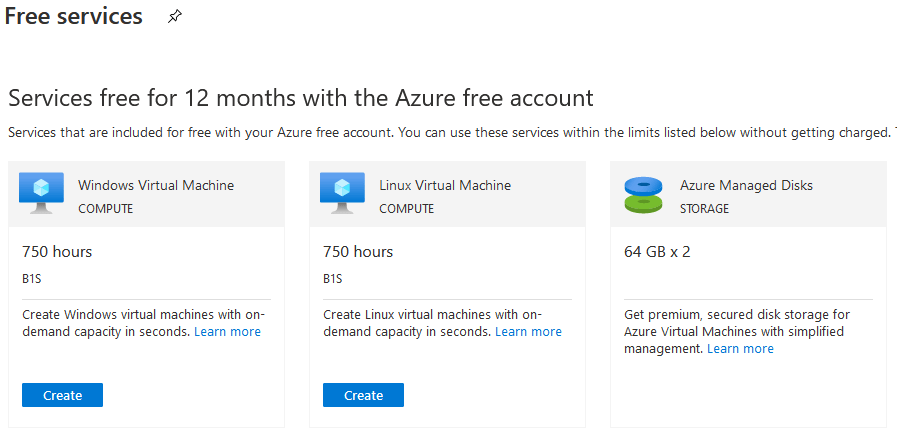Pin the Free services page to dashboard
Viewport: 897px width, 437px height.
tap(175, 17)
